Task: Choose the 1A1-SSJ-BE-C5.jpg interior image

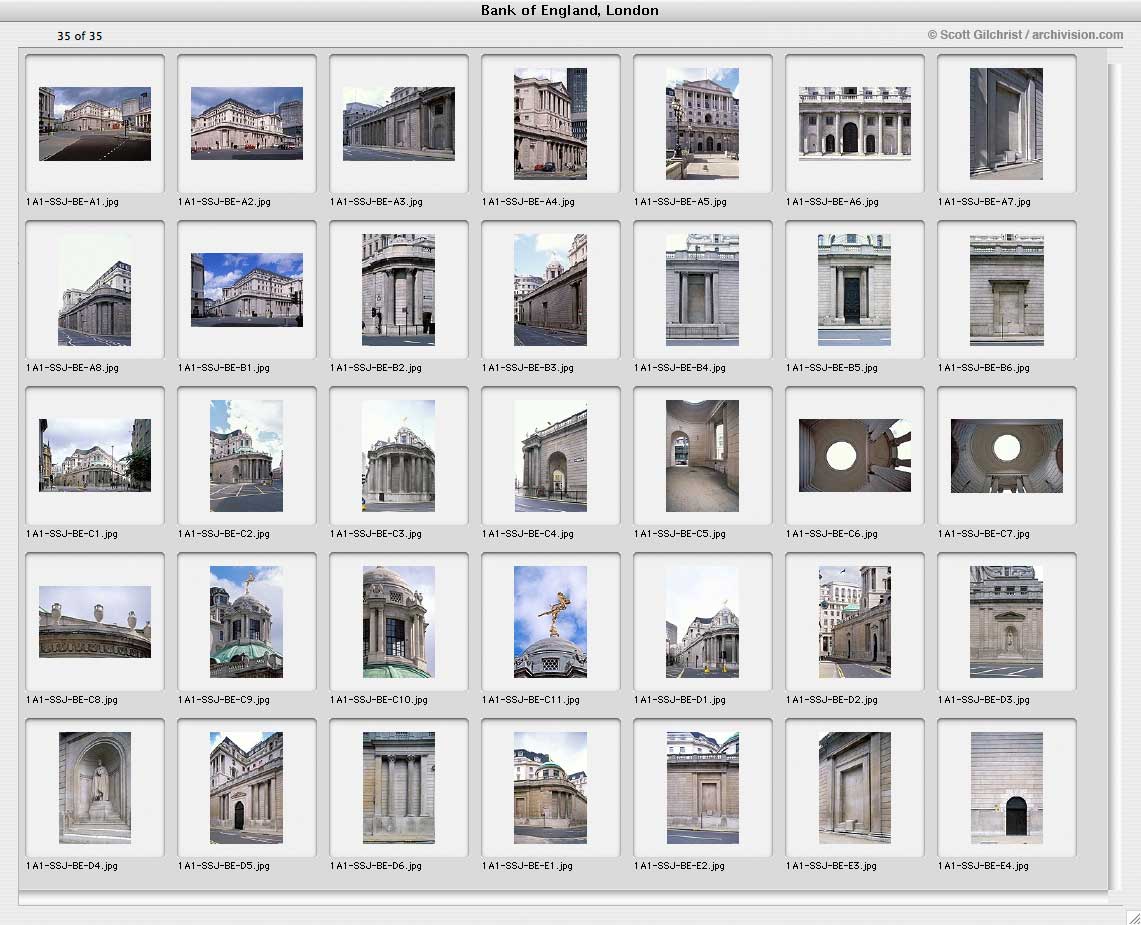Action: click(702, 456)
